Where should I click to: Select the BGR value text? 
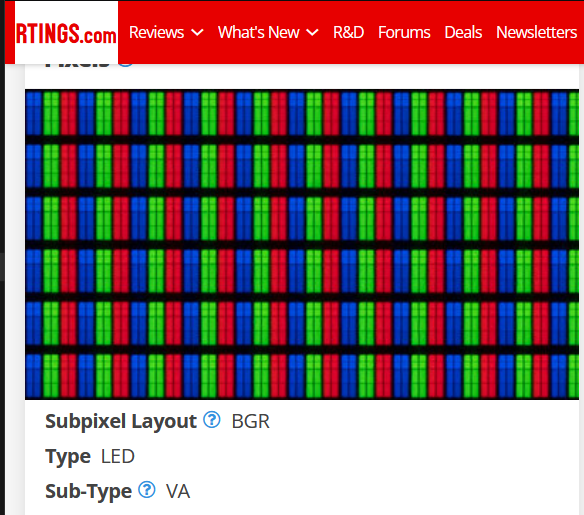250,422
